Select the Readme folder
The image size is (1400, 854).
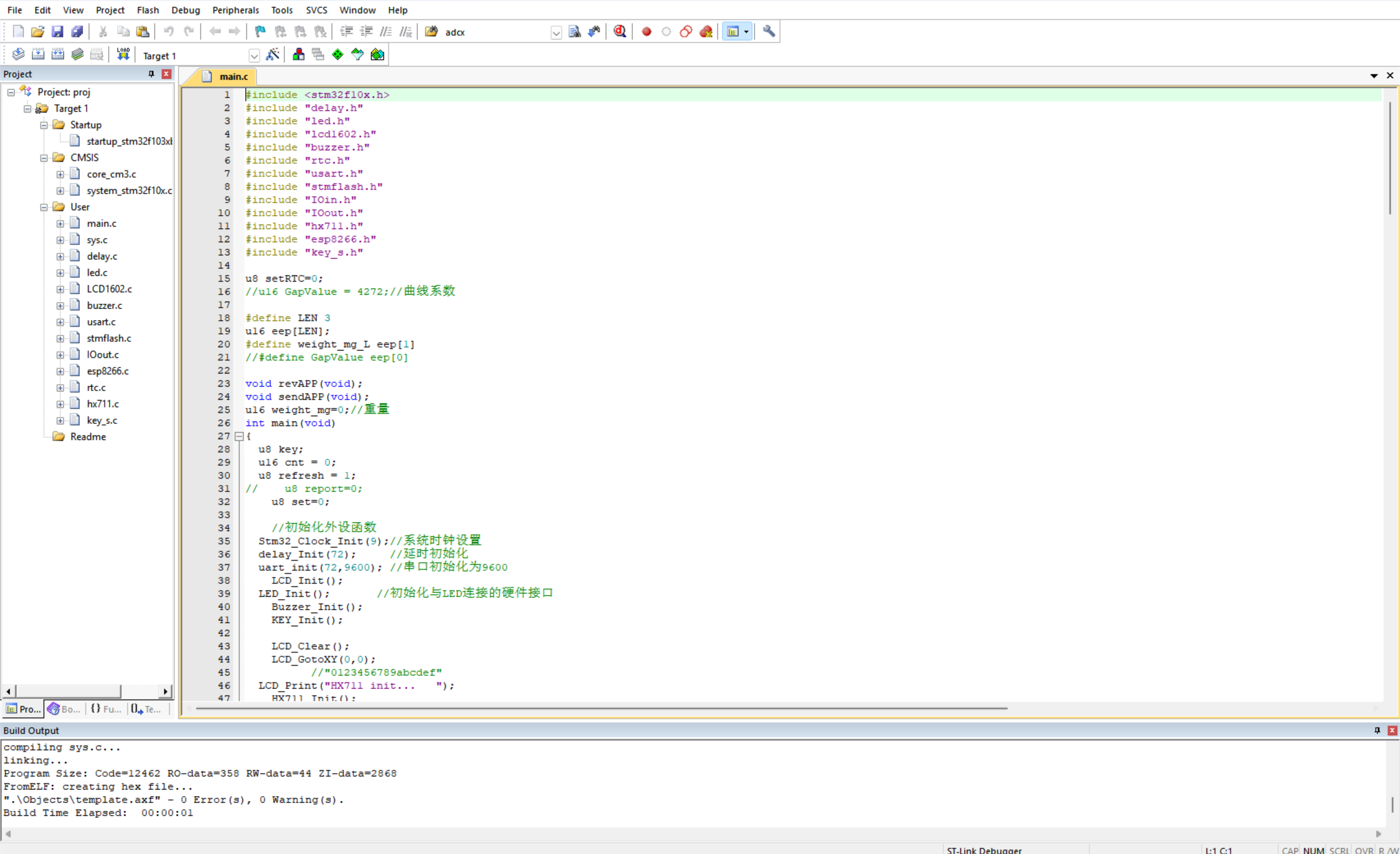pyautogui.click(x=88, y=437)
